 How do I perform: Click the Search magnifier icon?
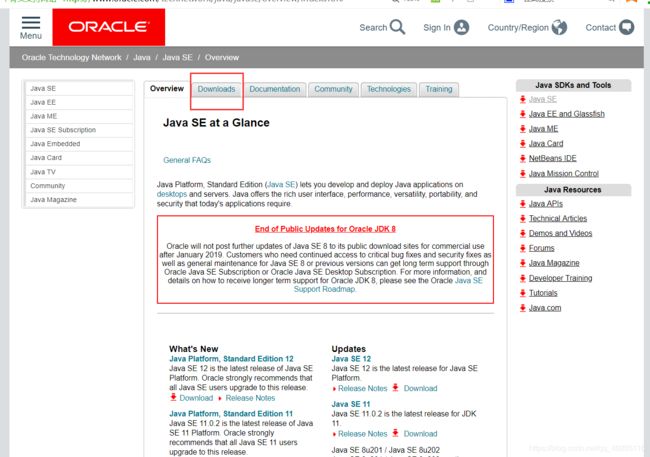(x=398, y=27)
